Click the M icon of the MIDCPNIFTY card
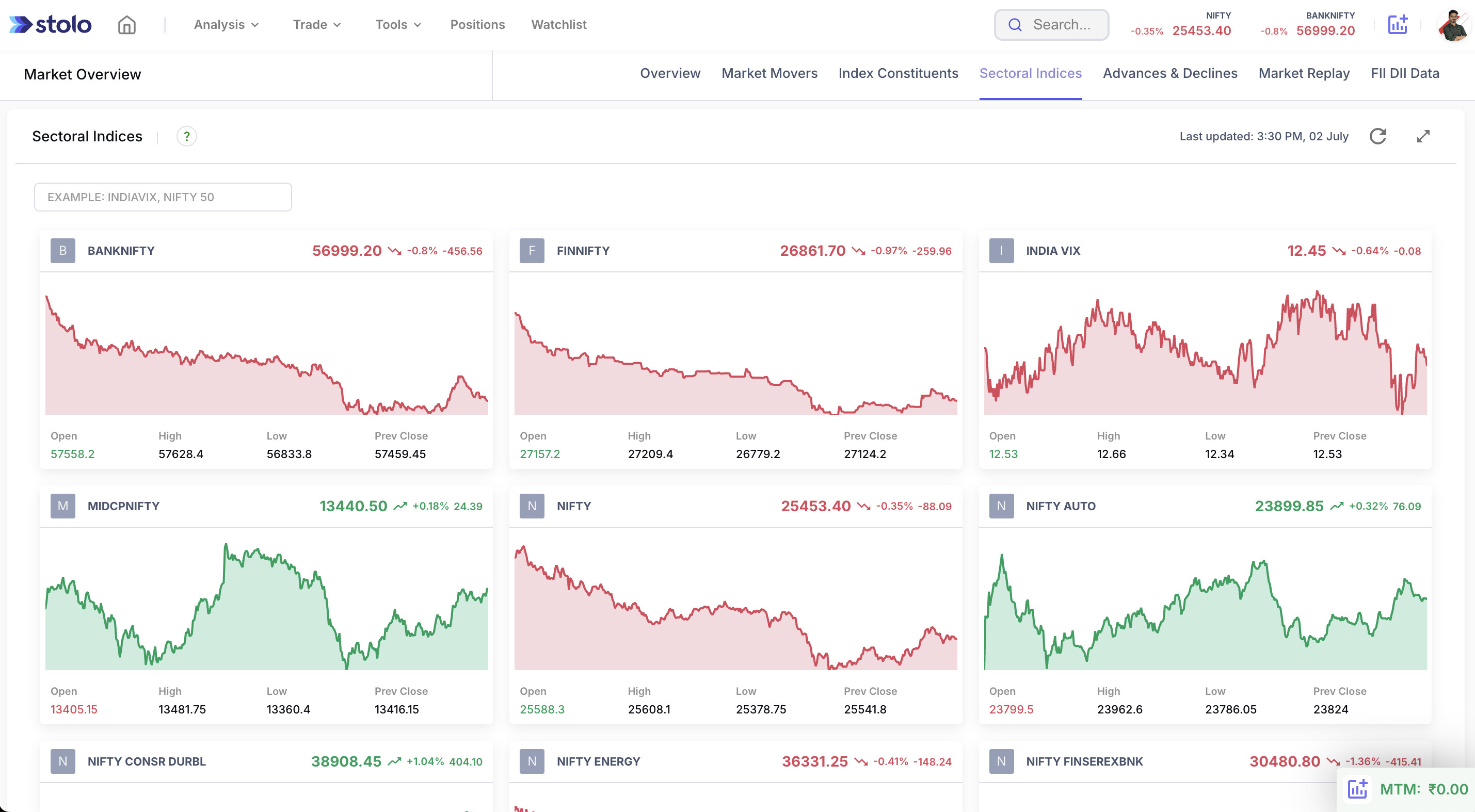Viewport: 1475px width, 812px height. 63,506
